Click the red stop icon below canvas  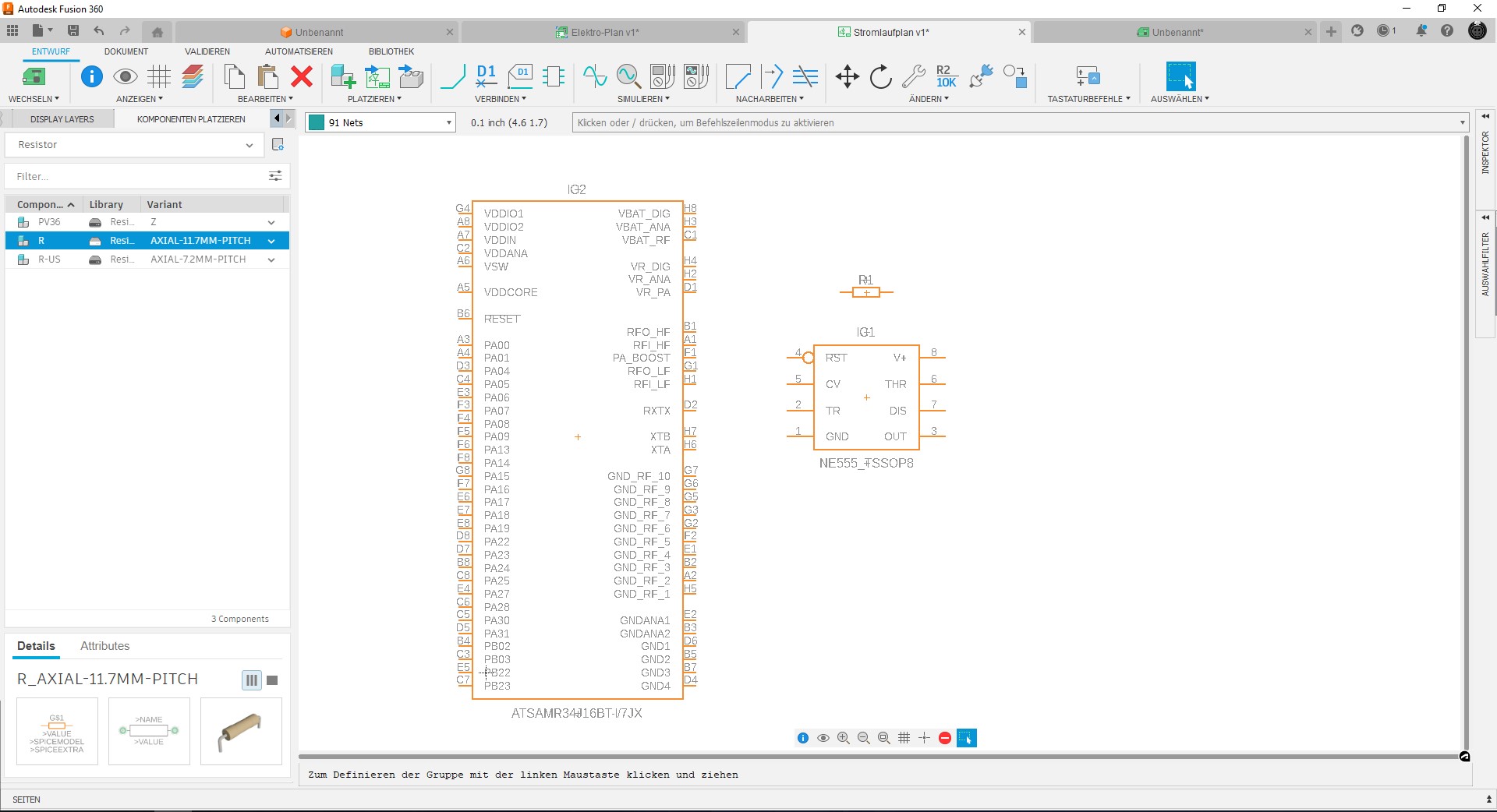pyautogui.click(x=945, y=738)
